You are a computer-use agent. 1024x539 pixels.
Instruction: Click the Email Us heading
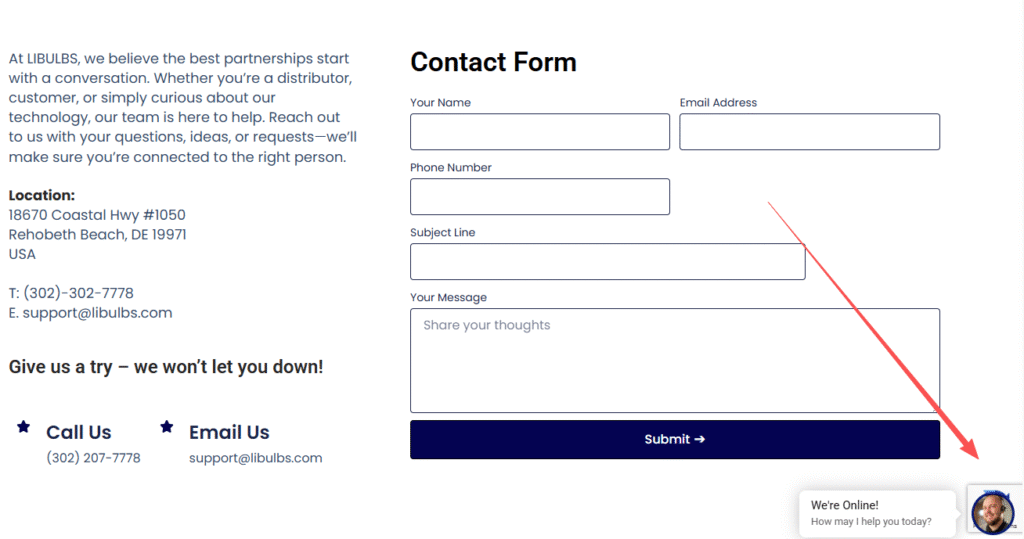[229, 432]
